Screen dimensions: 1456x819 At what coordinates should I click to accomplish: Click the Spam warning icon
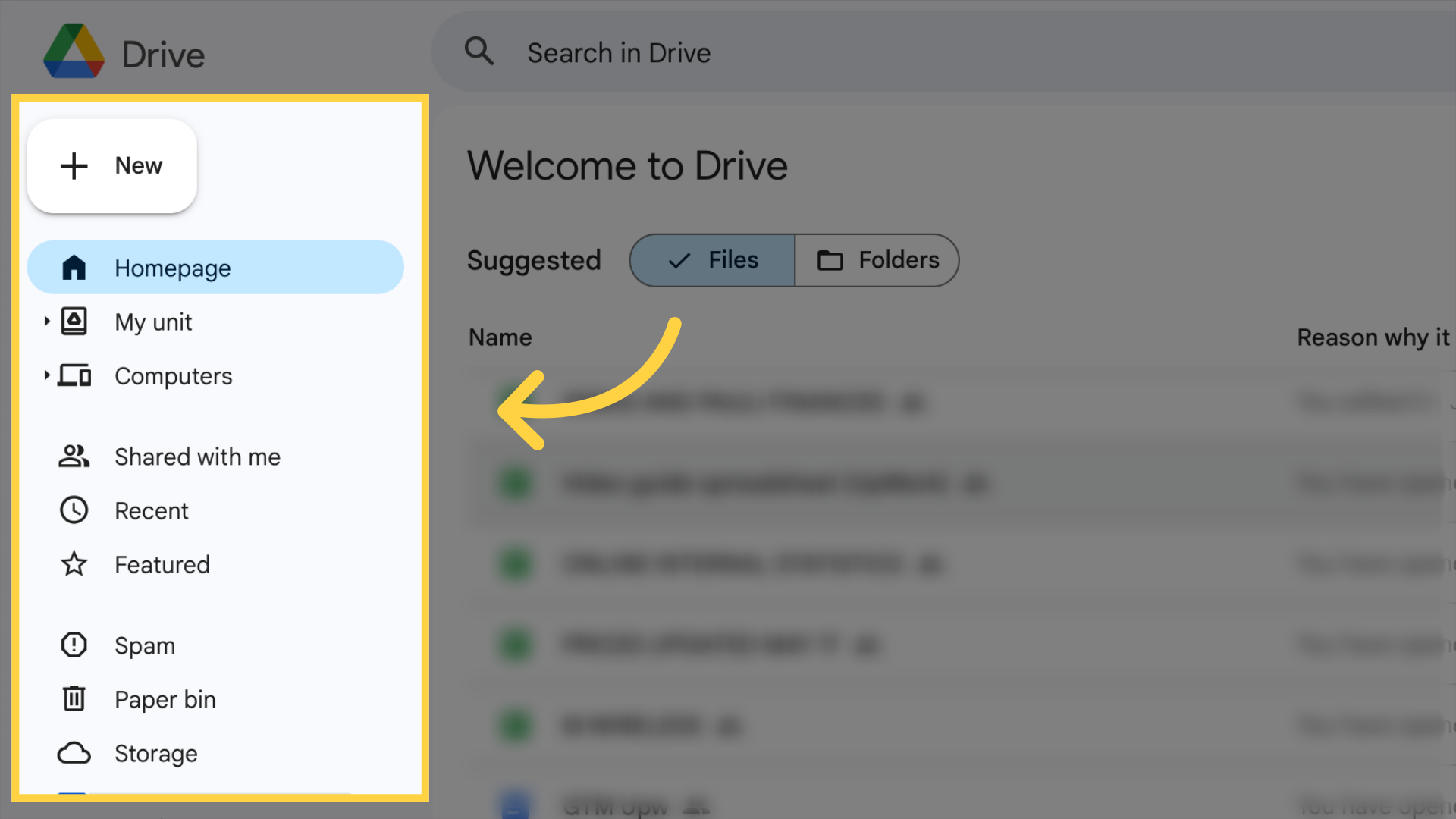click(x=75, y=645)
